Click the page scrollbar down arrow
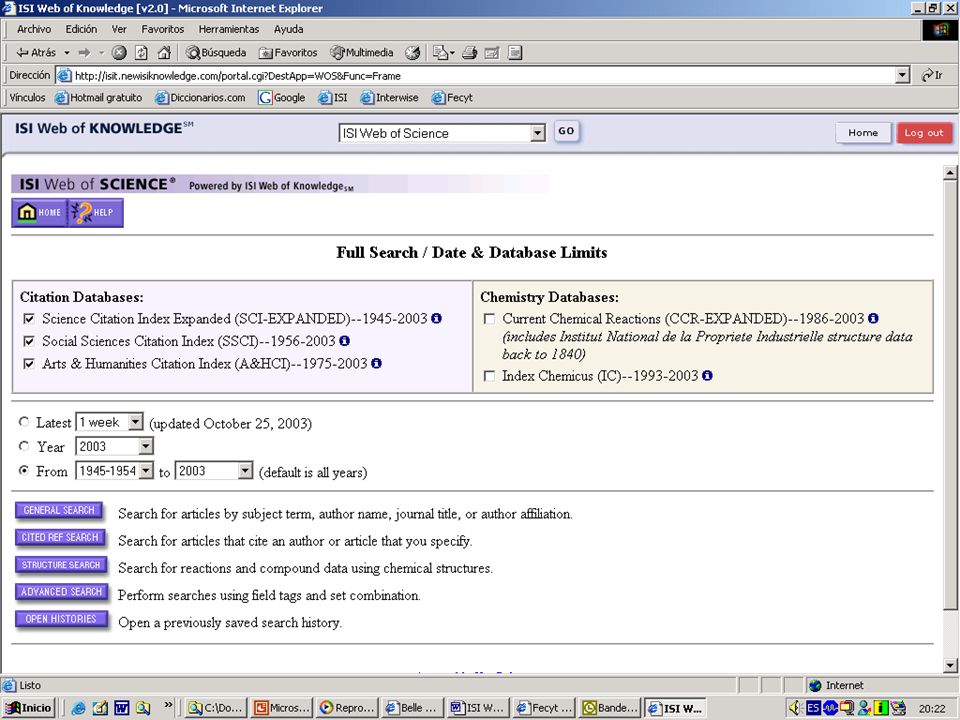The height and width of the screenshot is (720, 960). (950, 665)
